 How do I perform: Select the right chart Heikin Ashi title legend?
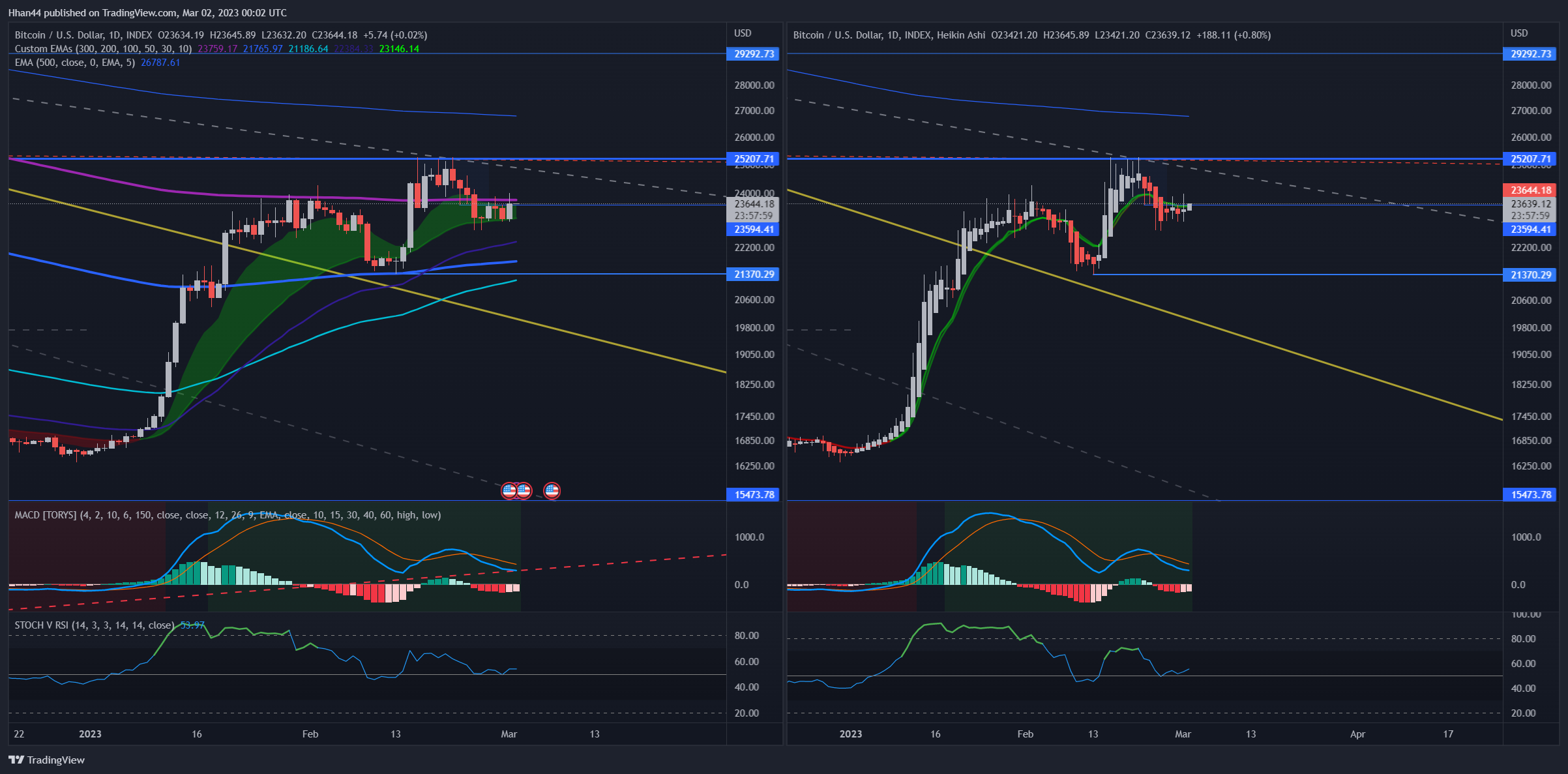pyautogui.click(x=889, y=35)
